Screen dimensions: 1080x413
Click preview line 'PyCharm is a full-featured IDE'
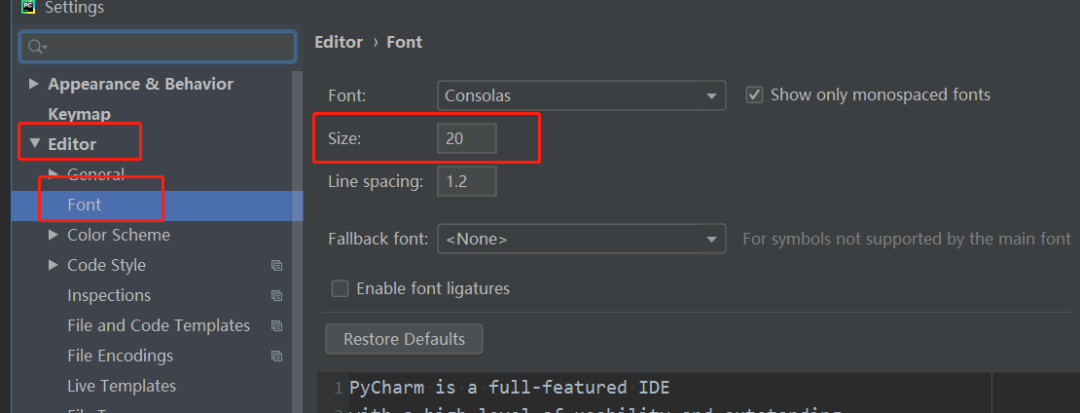(x=509, y=388)
